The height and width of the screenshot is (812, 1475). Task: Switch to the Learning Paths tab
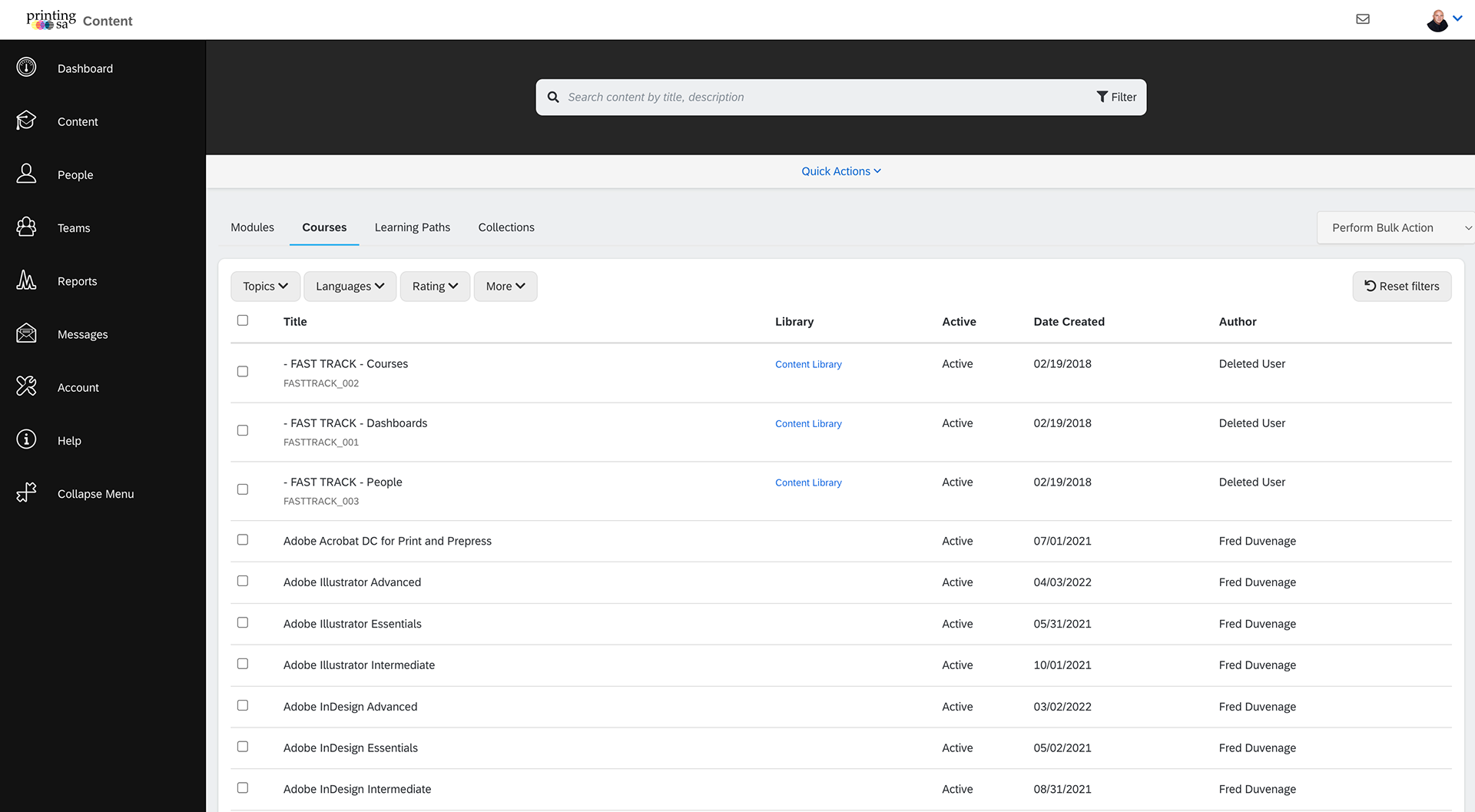[x=413, y=227]
